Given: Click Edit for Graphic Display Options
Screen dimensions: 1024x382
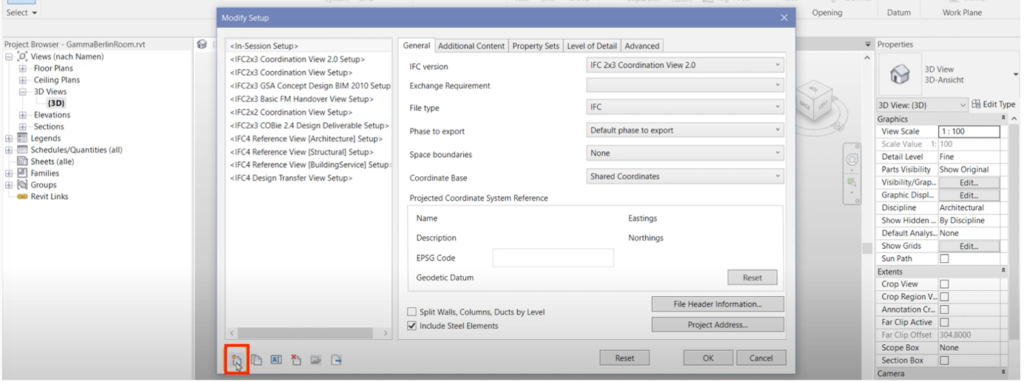Looking at the screenshot, I should pos(968,195).
